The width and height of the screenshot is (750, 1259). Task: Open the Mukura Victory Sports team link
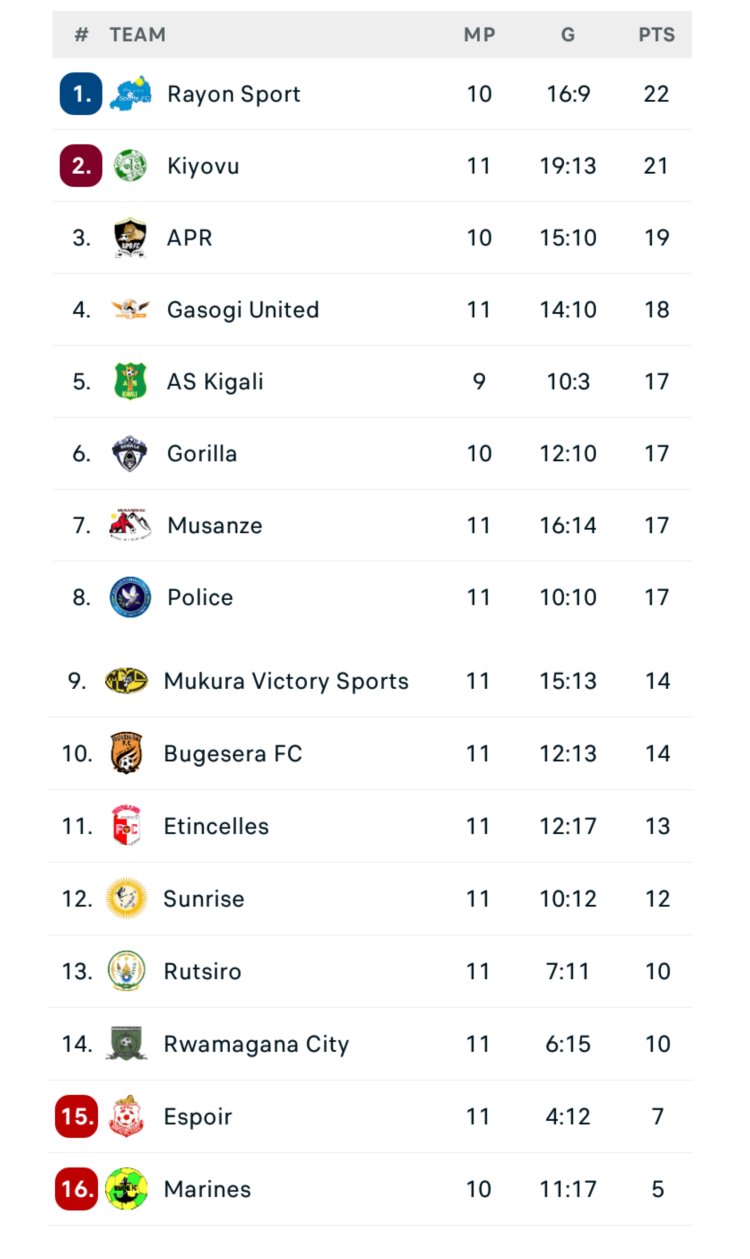pyautogui.click(x=286, y=682)
